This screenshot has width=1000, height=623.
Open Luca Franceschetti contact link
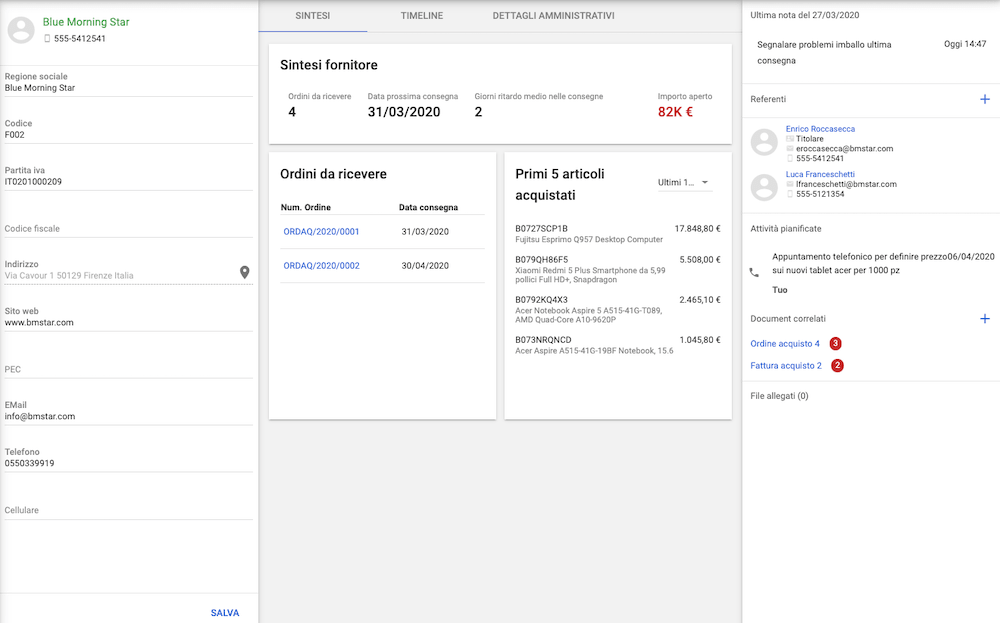pyautogui.click(x=820, y=174)
